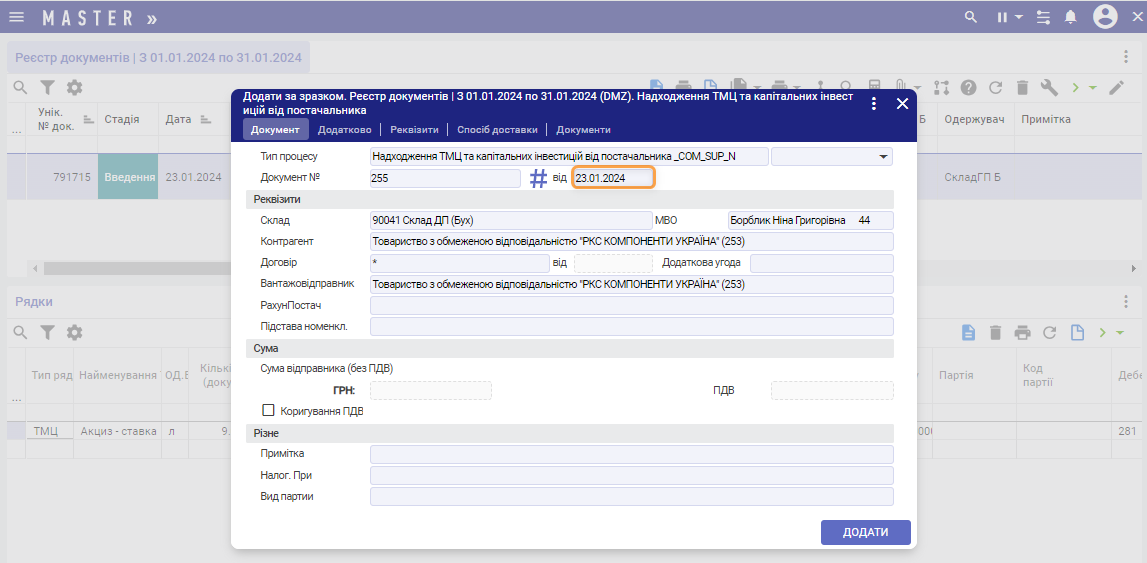Toggle the Коригування ПДВ checkbox
The height and width of the screenshot is (563, 1147).
coord(268,410)
